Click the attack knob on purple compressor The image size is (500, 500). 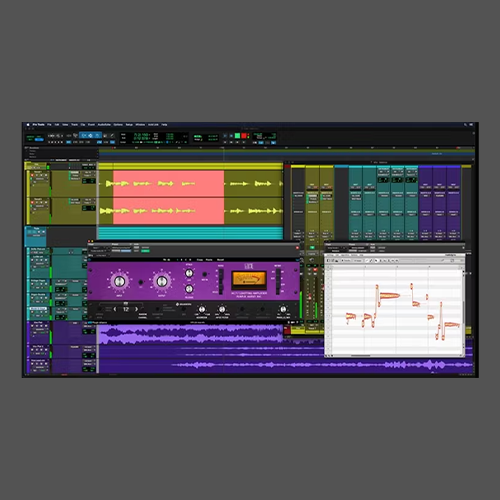(x=189, y=273)
